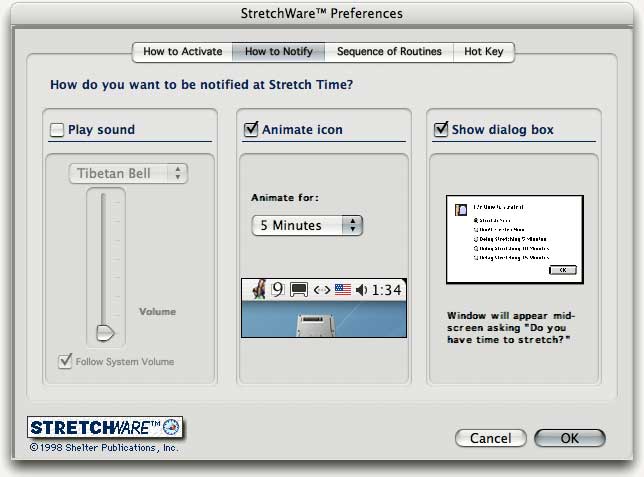Click the StretchWare logo
Image resolution: width=644 pixels, height=477 pixels.
(105, 427)
